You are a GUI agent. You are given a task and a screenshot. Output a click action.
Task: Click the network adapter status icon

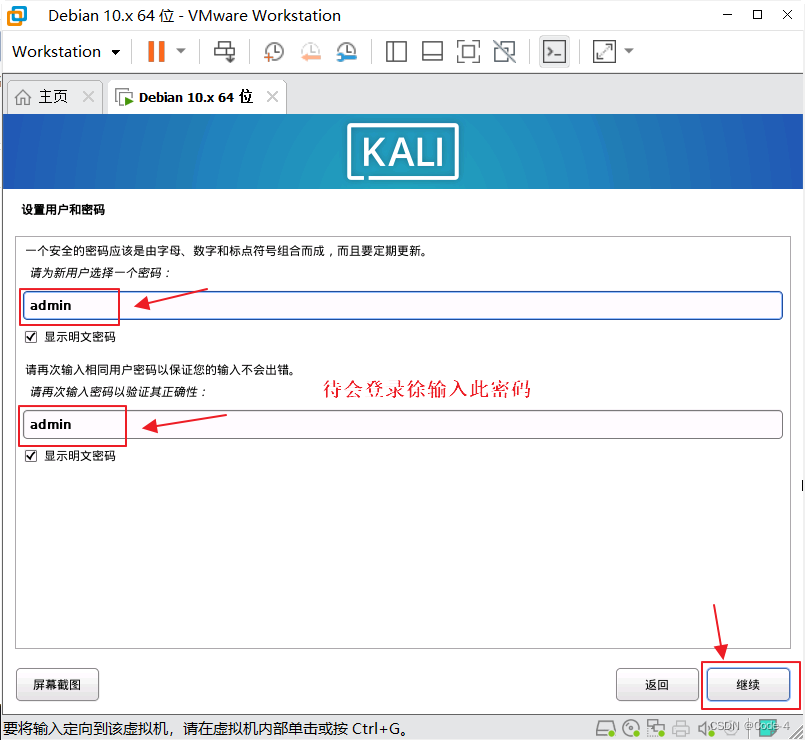pos(656,728)
